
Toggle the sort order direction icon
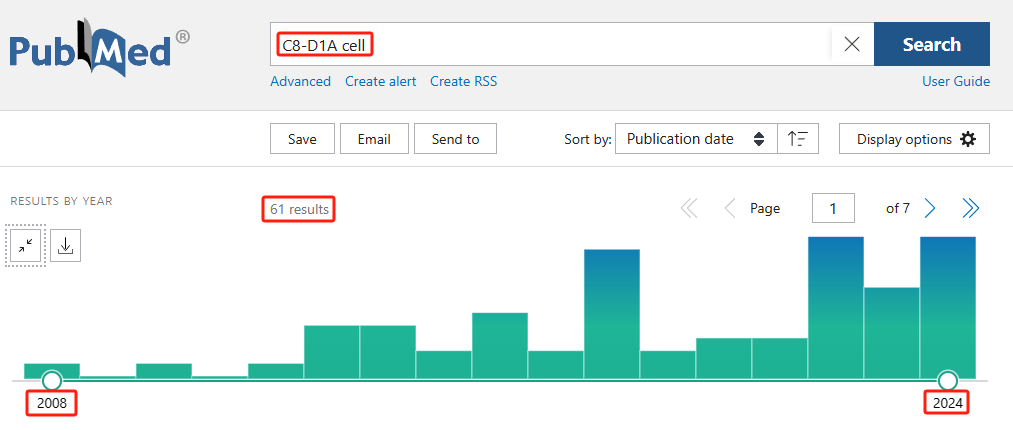pyautogui.click(x=798, y=139)
